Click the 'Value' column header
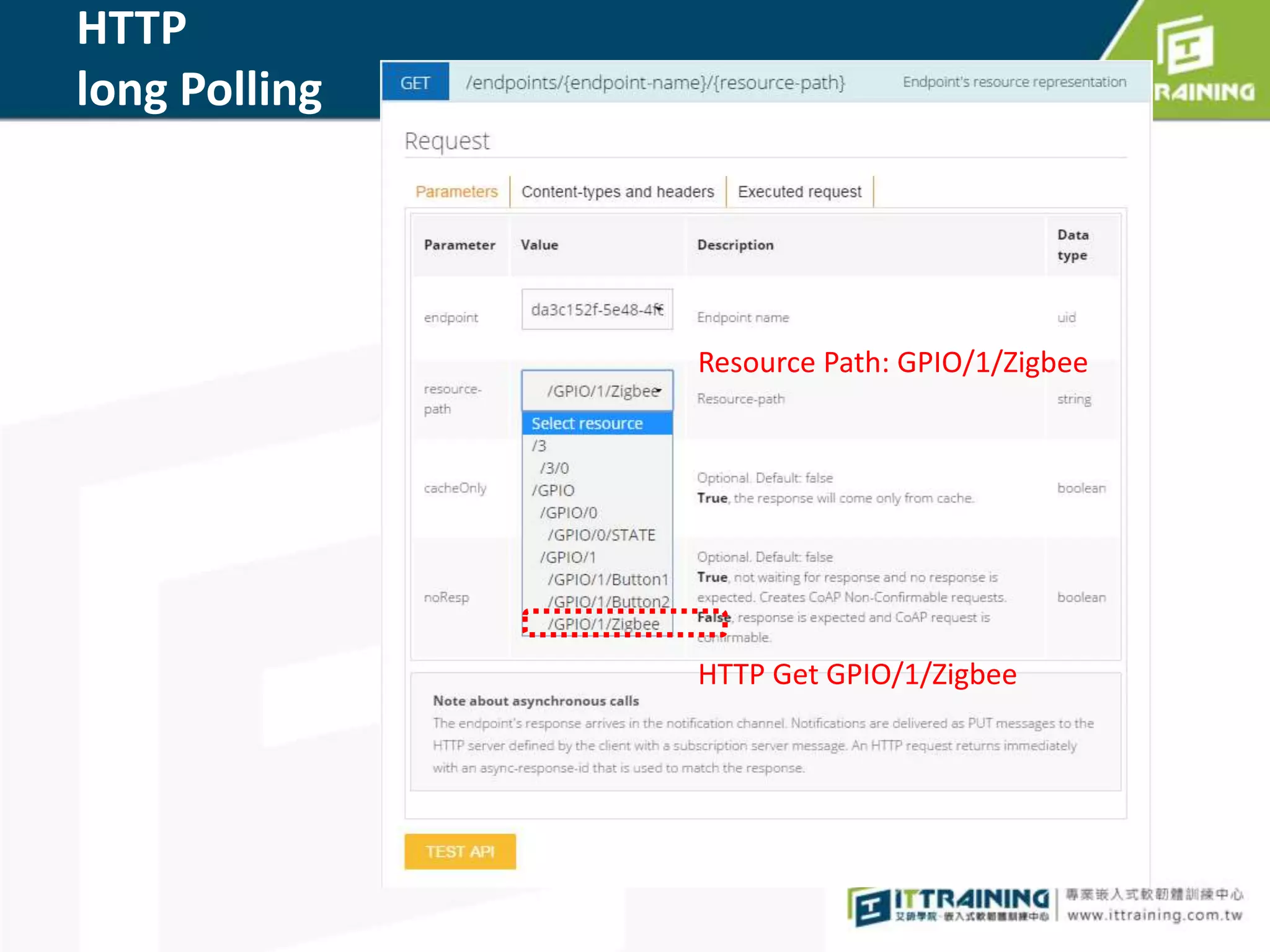 point(540,245)
